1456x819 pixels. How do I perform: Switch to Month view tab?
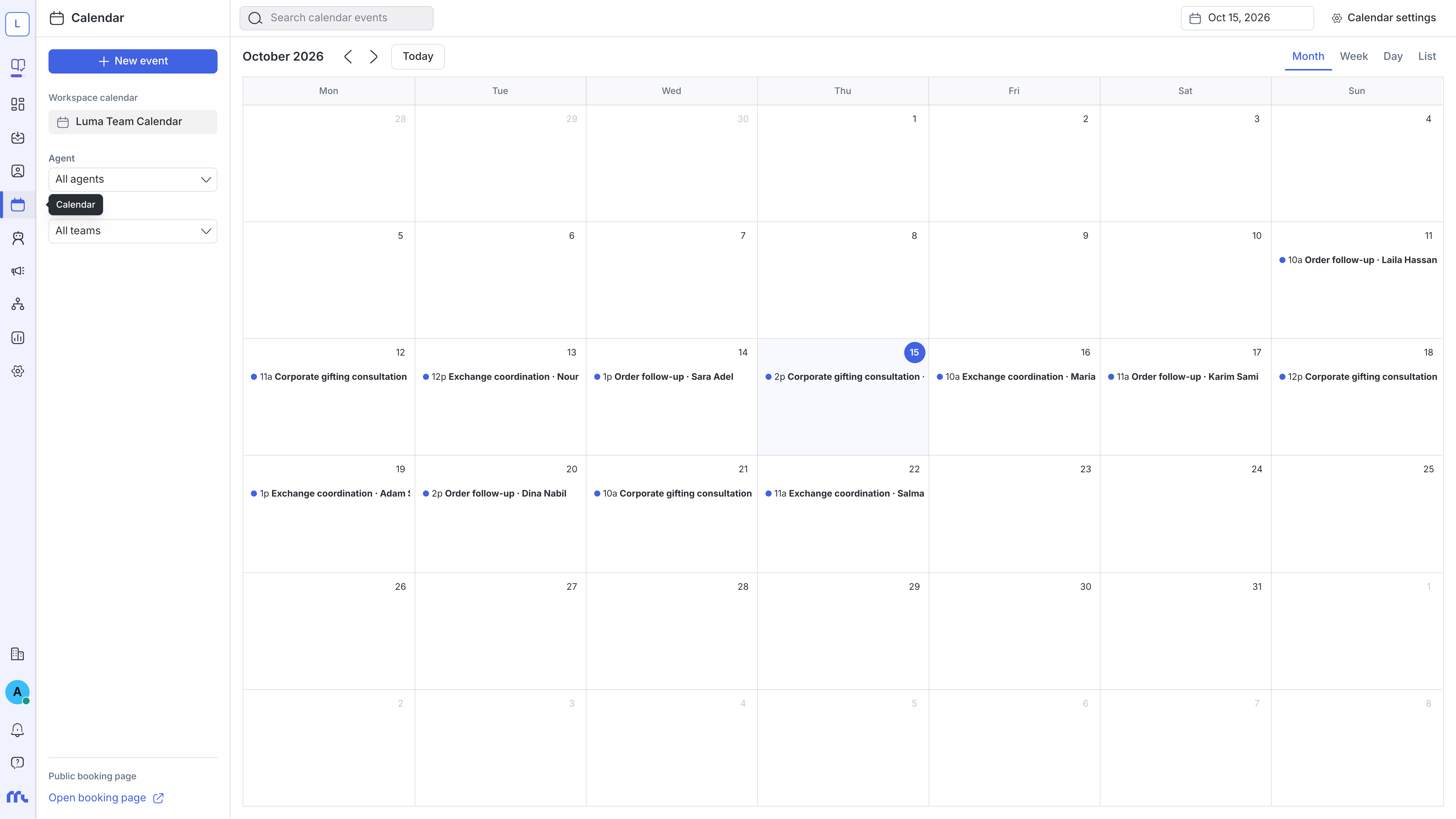1308,57
